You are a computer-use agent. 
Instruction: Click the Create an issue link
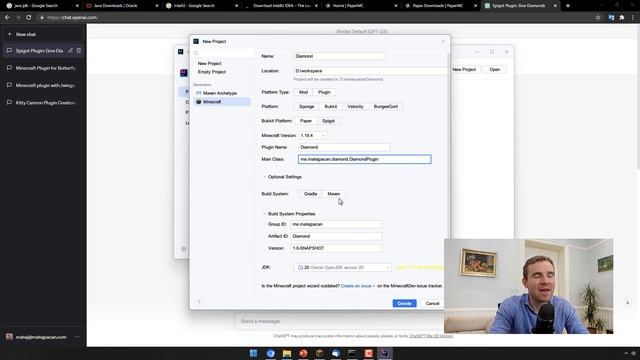(358, 286)
